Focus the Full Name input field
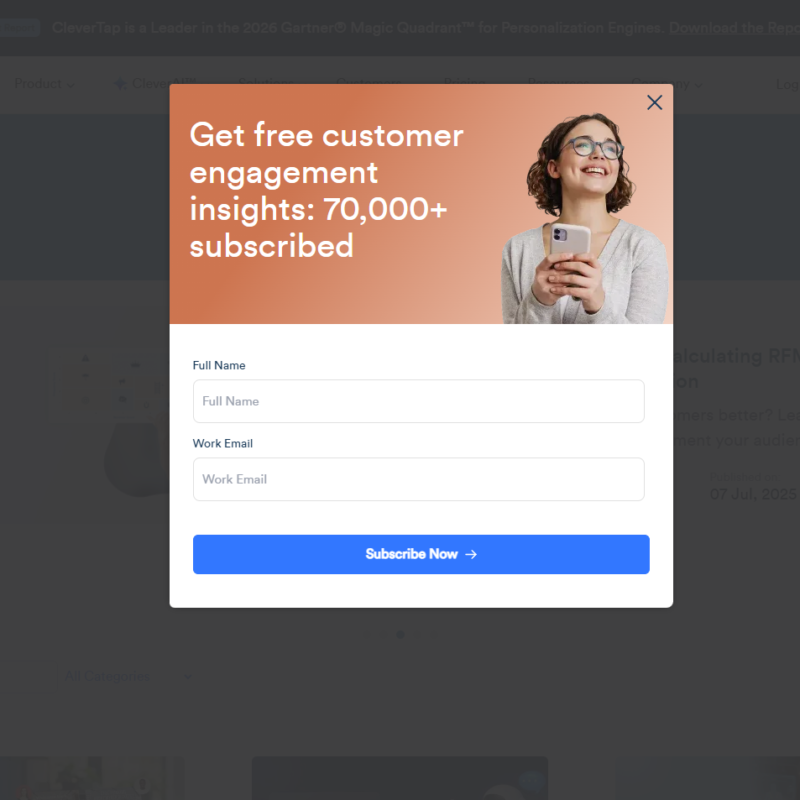800x800 pixels. coord(418,401)
